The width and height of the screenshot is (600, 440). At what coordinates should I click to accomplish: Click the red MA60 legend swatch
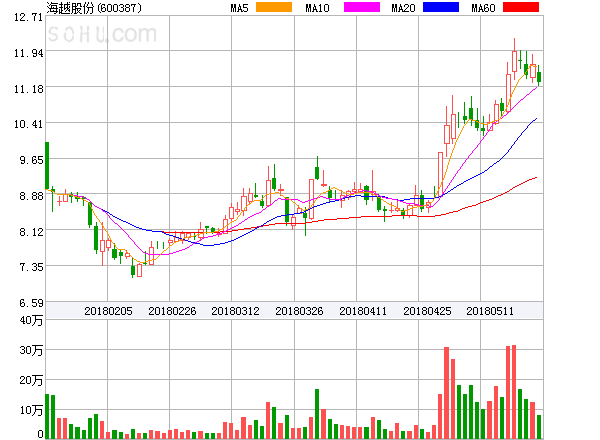pyautogui.click(x=521, y=7)
